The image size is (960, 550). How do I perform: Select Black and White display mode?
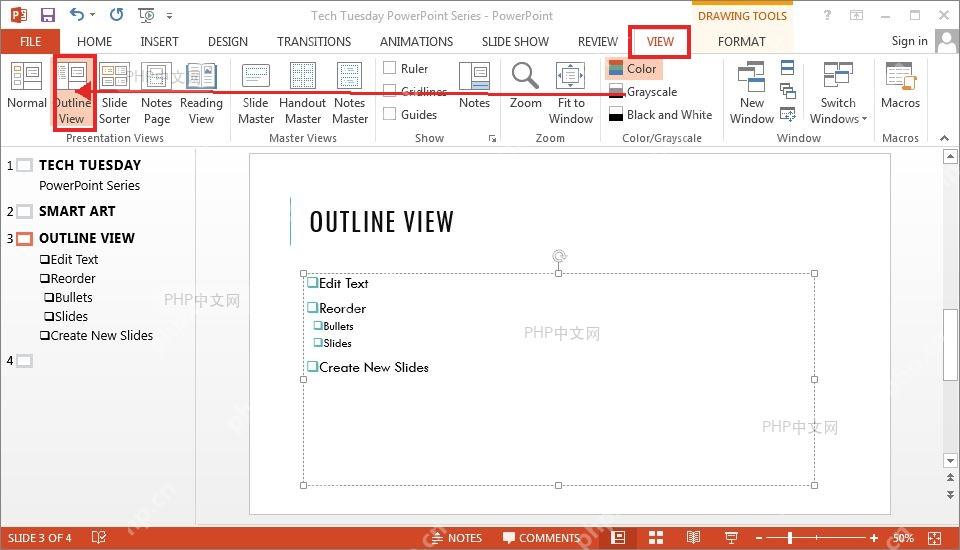pyautogui.click(x=661, y=115)
